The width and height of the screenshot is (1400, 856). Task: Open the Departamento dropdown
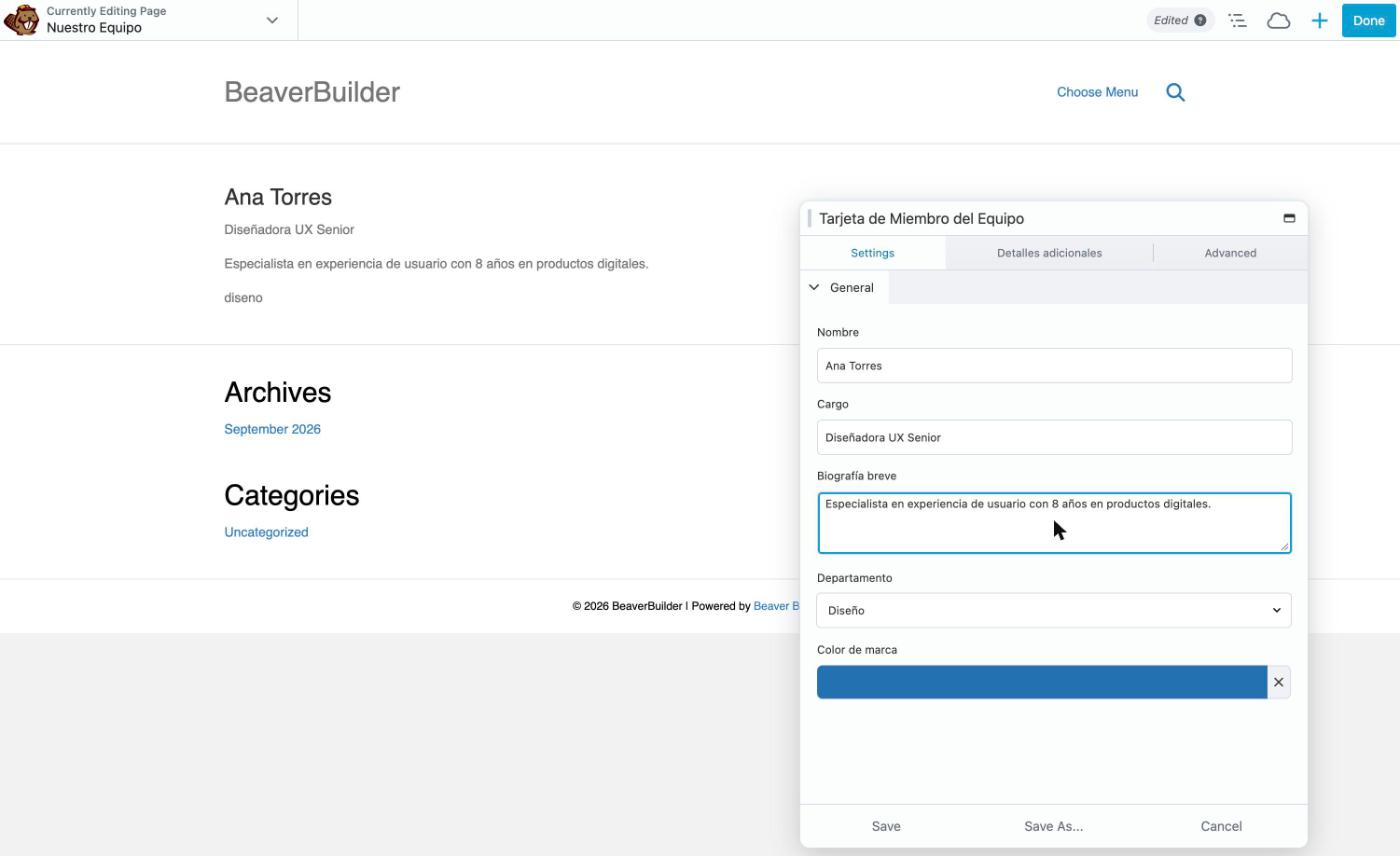(x=1054, y=610)
